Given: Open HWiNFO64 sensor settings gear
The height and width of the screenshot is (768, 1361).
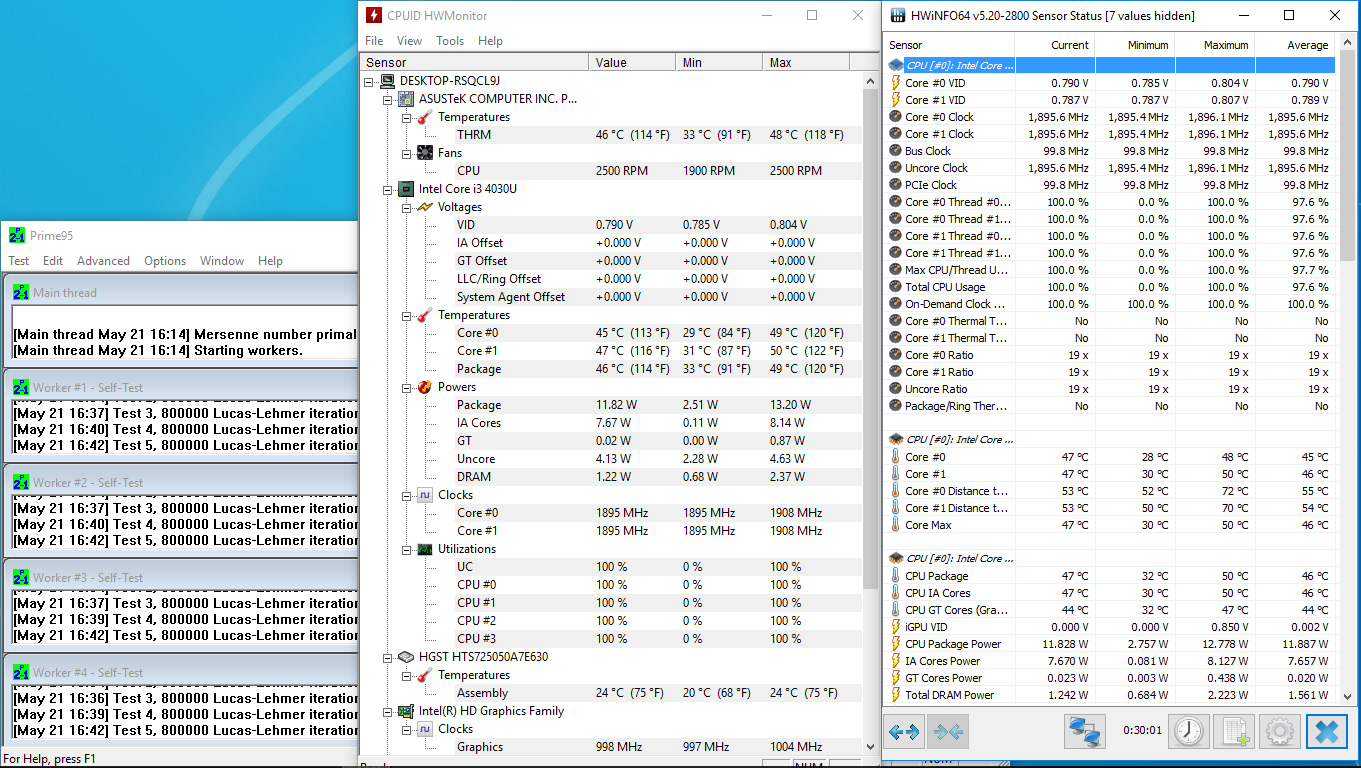Looking at the screenshot, I should pyautogui.click(x=1281, y=732).
